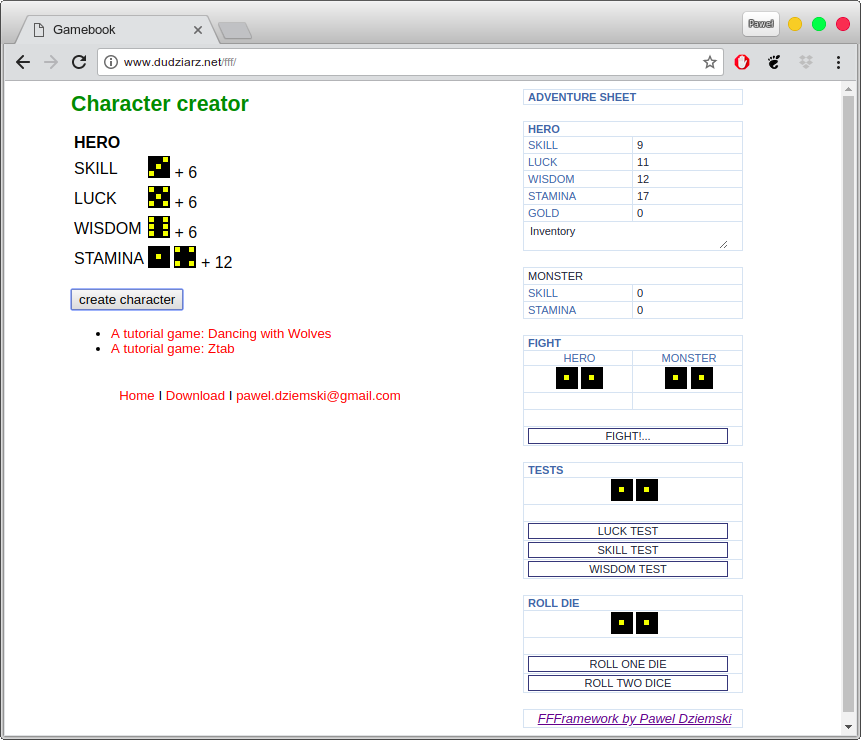Click the SKILL dice icon next to +6
Viewport: 861px width, 740px height.
(158, 167)
